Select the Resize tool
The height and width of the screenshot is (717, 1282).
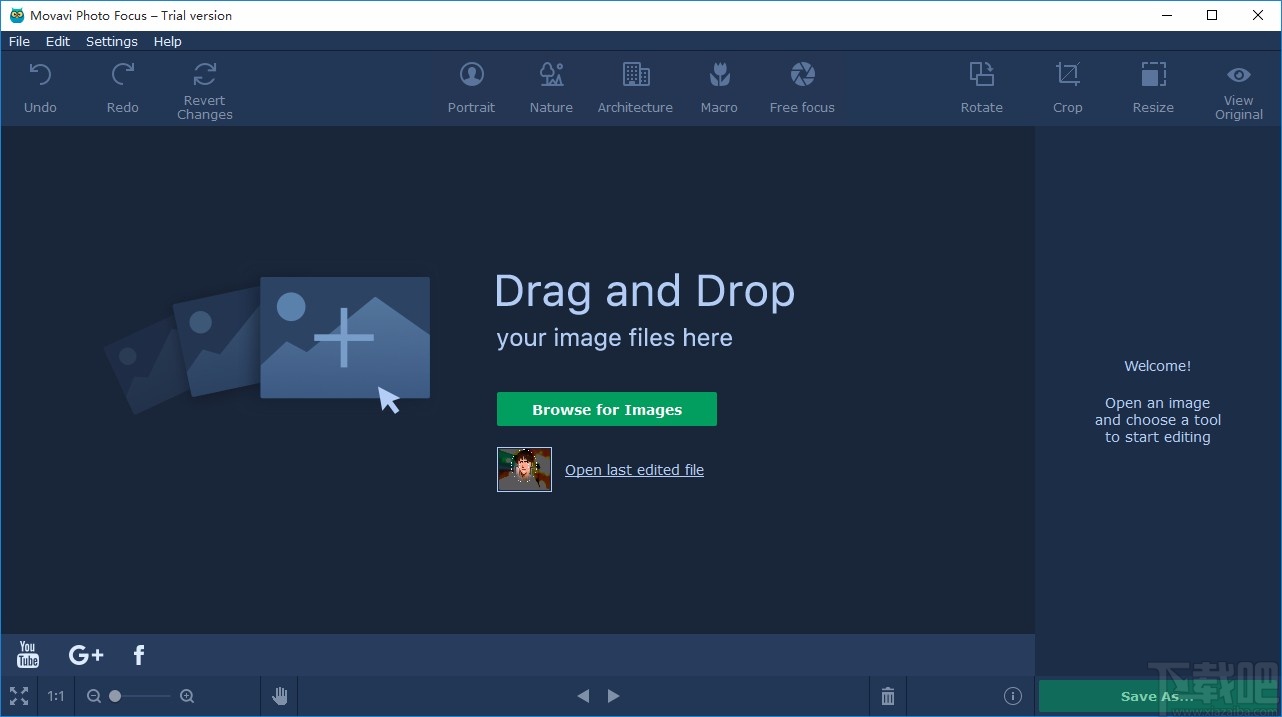[1153, 87]
